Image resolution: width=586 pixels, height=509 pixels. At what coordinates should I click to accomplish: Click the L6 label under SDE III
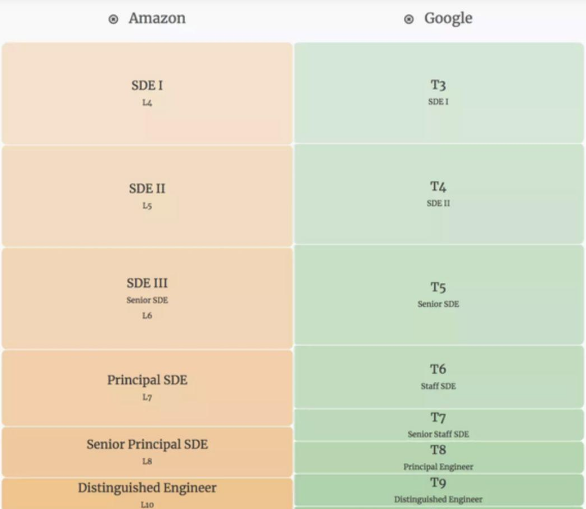[147, 315]
